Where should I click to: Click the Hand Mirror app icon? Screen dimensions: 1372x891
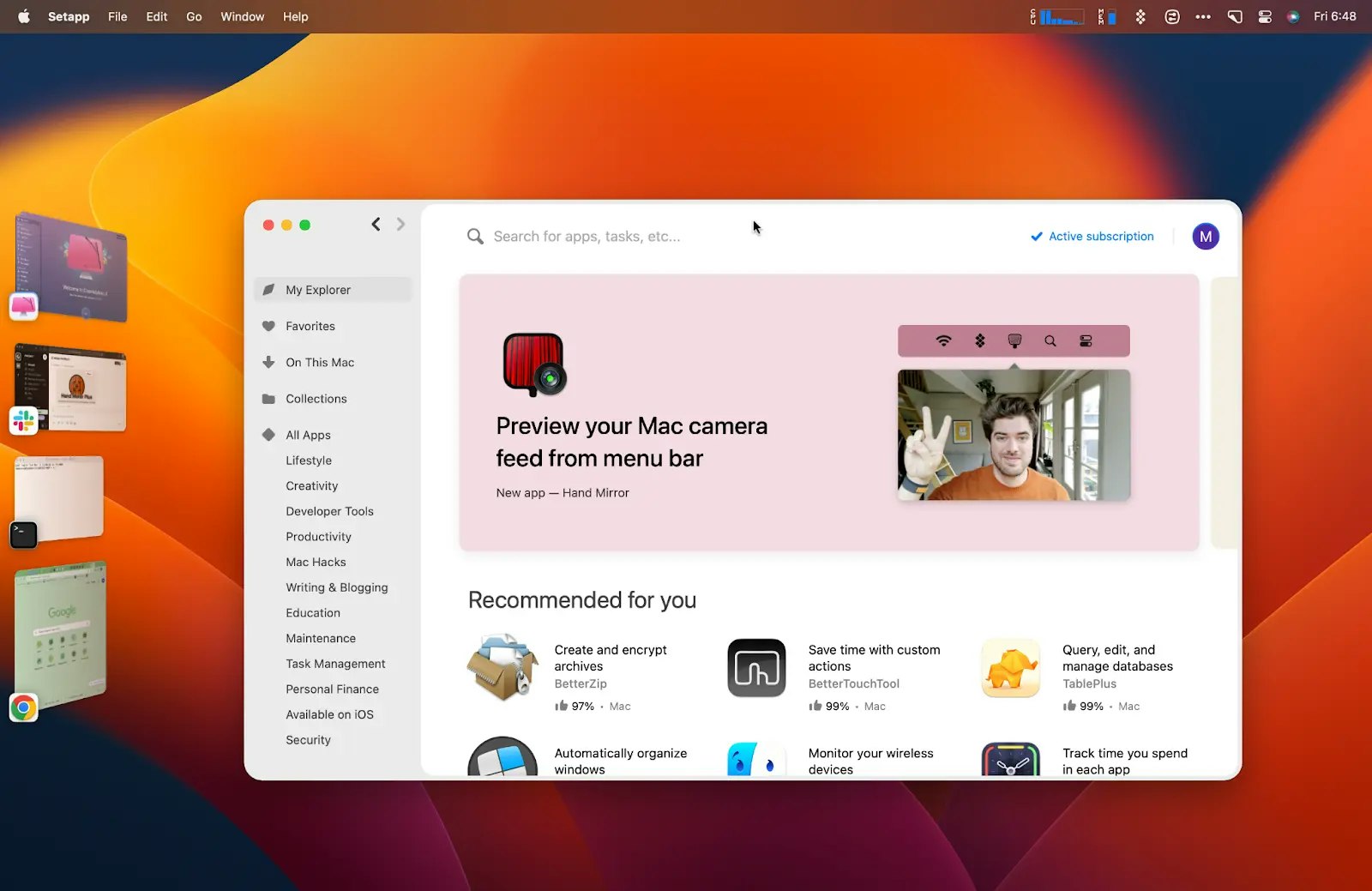(x=535, y=364)
